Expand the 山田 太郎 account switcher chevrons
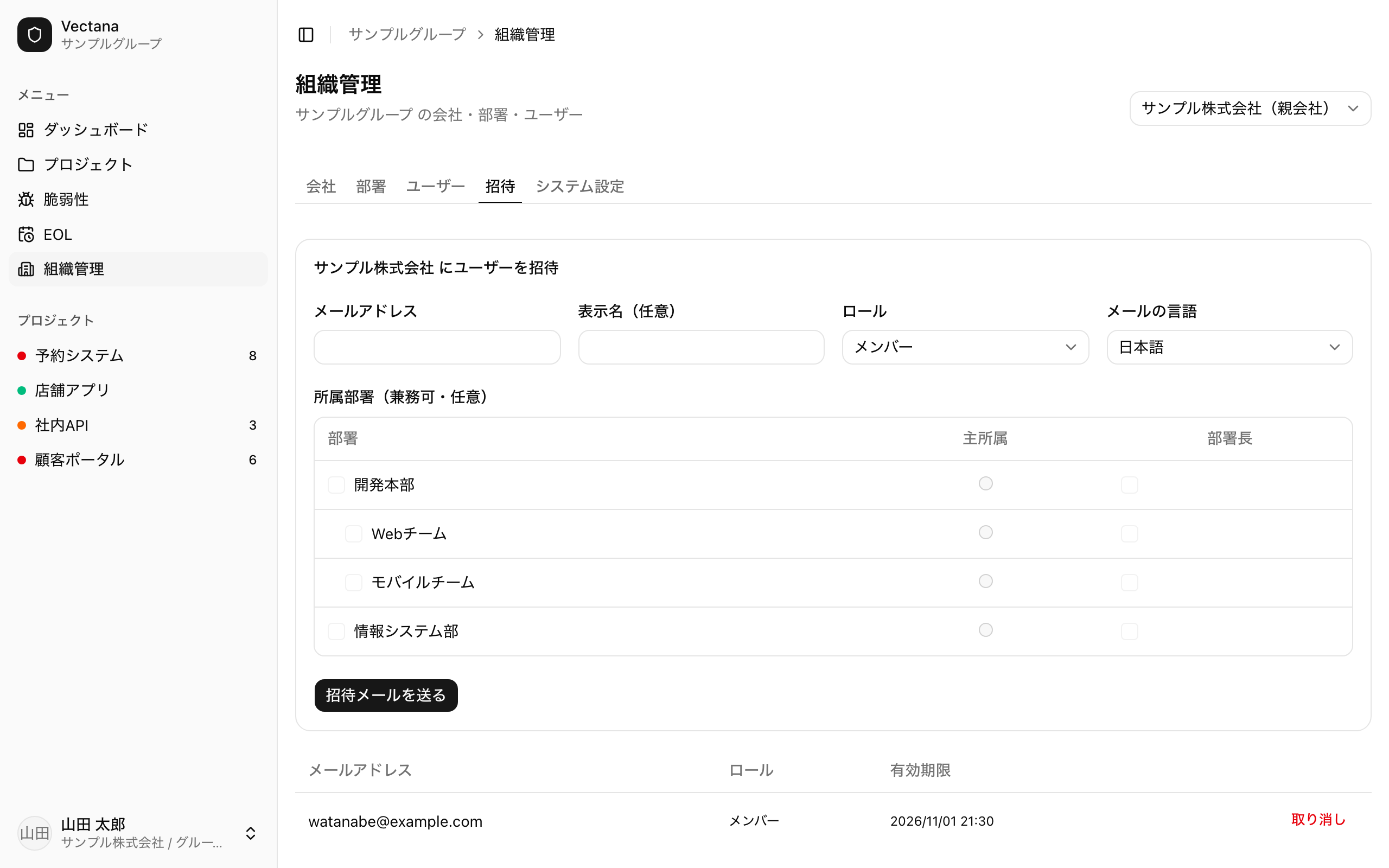Viewport: 1389px width, 868px height. coord(250,833)
